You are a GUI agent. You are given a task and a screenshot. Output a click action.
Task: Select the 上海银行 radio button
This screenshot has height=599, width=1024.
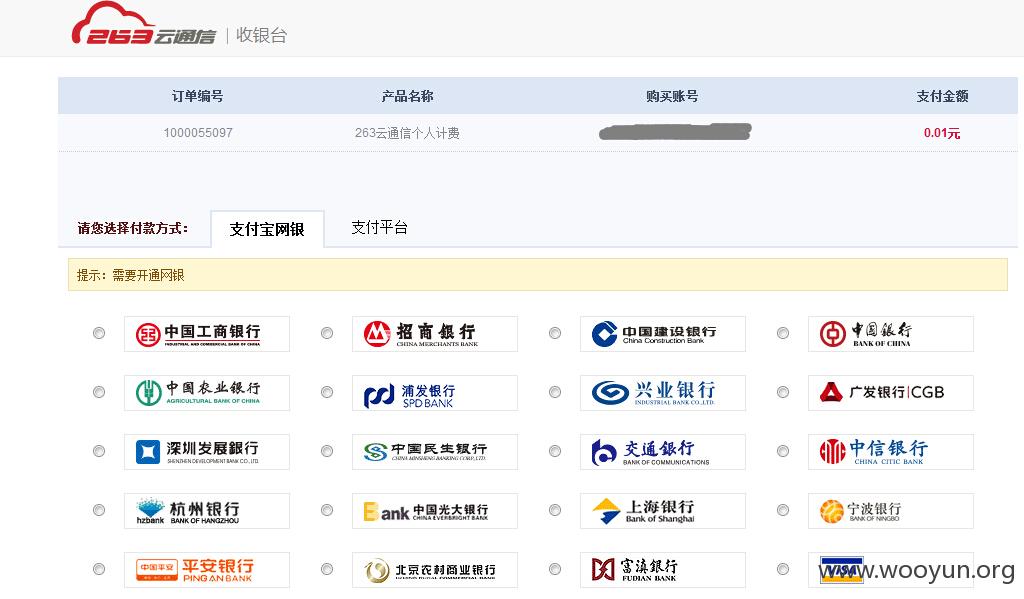point(554,510)
